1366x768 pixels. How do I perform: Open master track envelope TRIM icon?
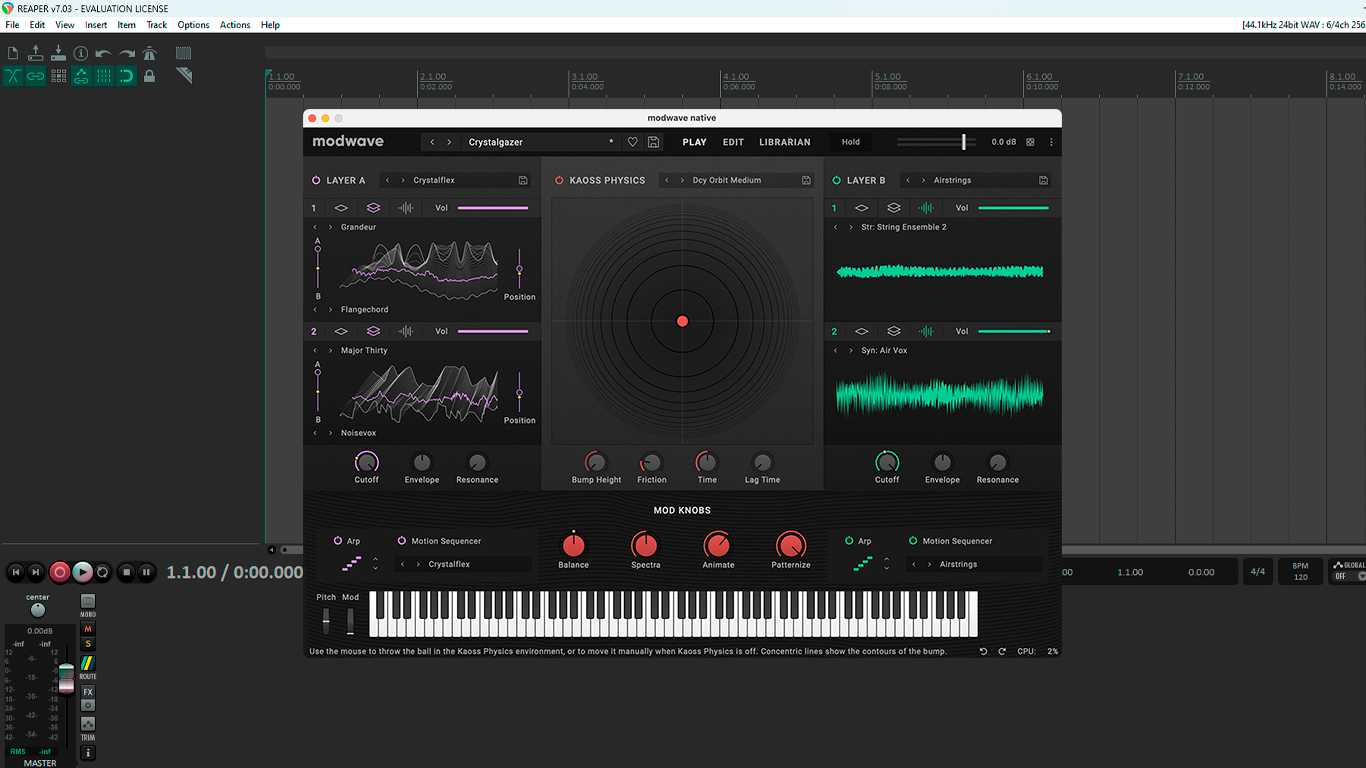click(88, 724)
